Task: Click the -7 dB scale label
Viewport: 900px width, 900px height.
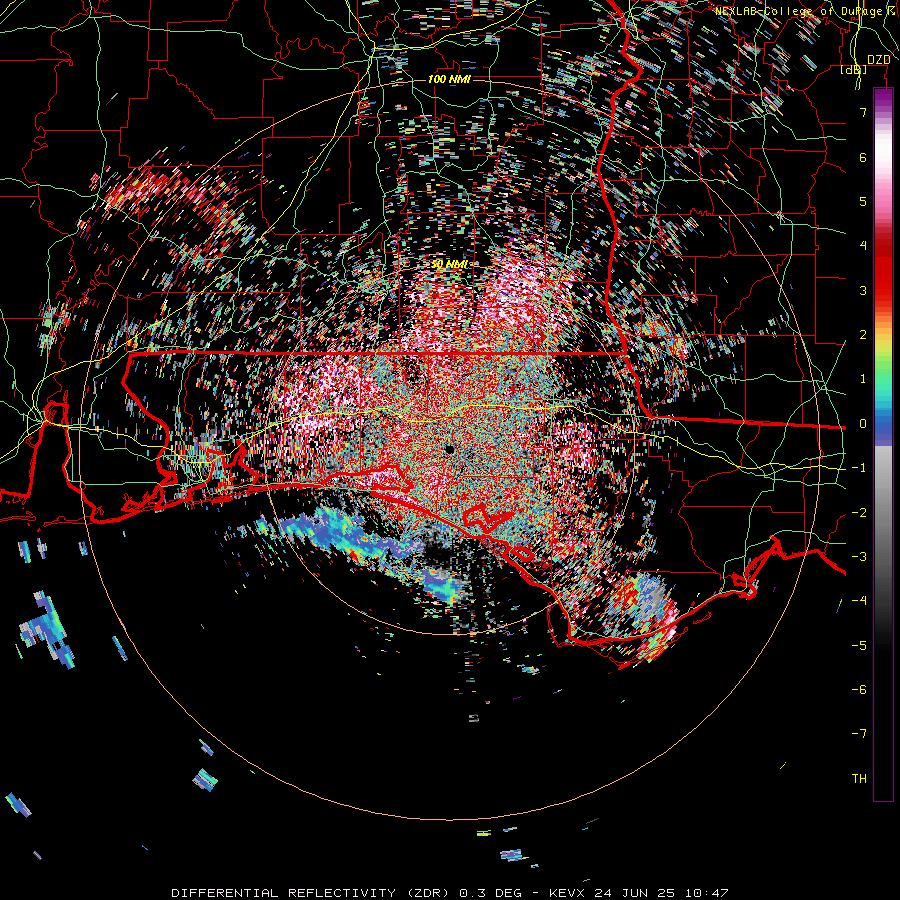Action: point(859,734)
